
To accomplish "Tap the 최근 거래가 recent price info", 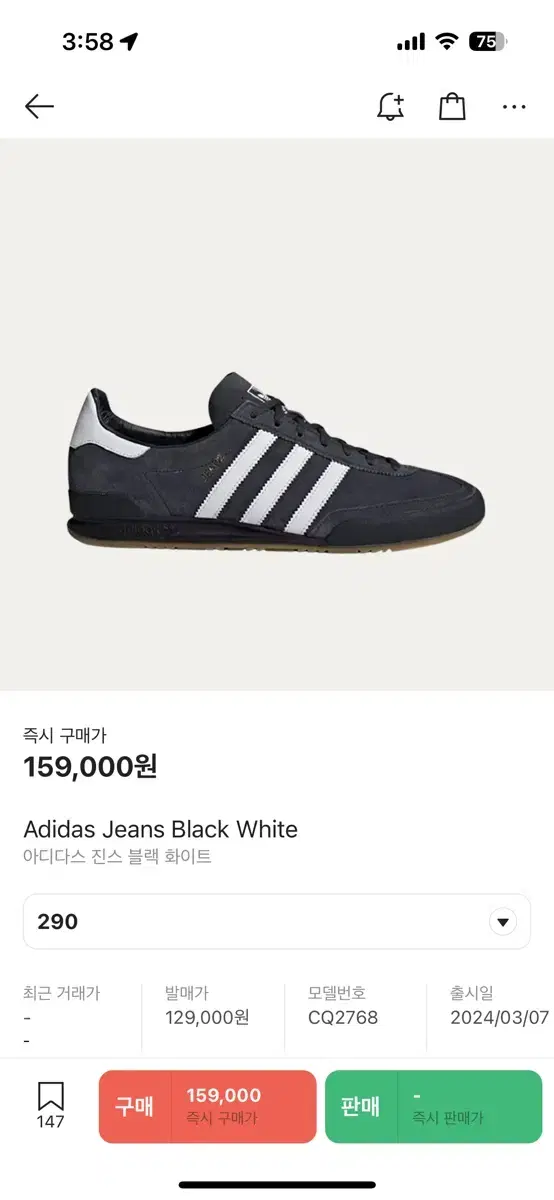I will pyautogui.click(x=62, y=1016).
